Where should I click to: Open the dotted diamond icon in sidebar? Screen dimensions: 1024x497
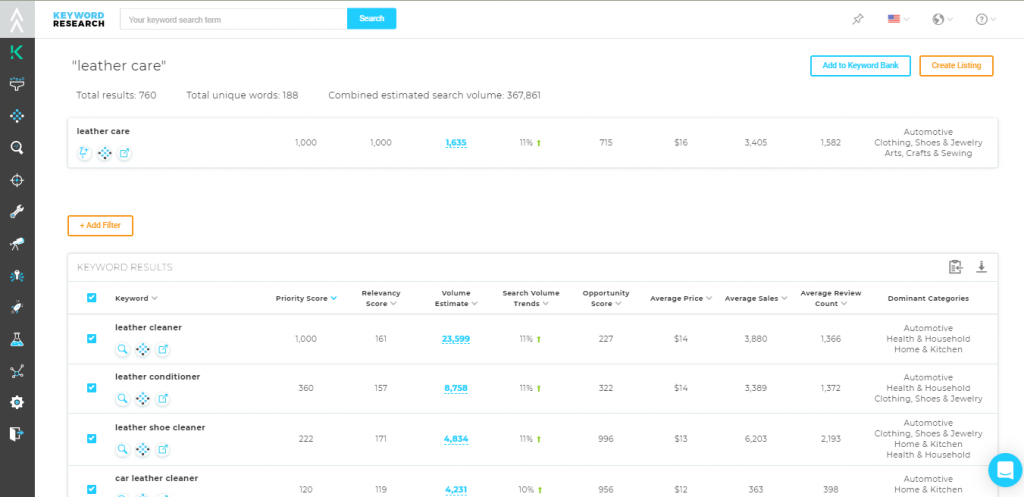coord(17,116)
